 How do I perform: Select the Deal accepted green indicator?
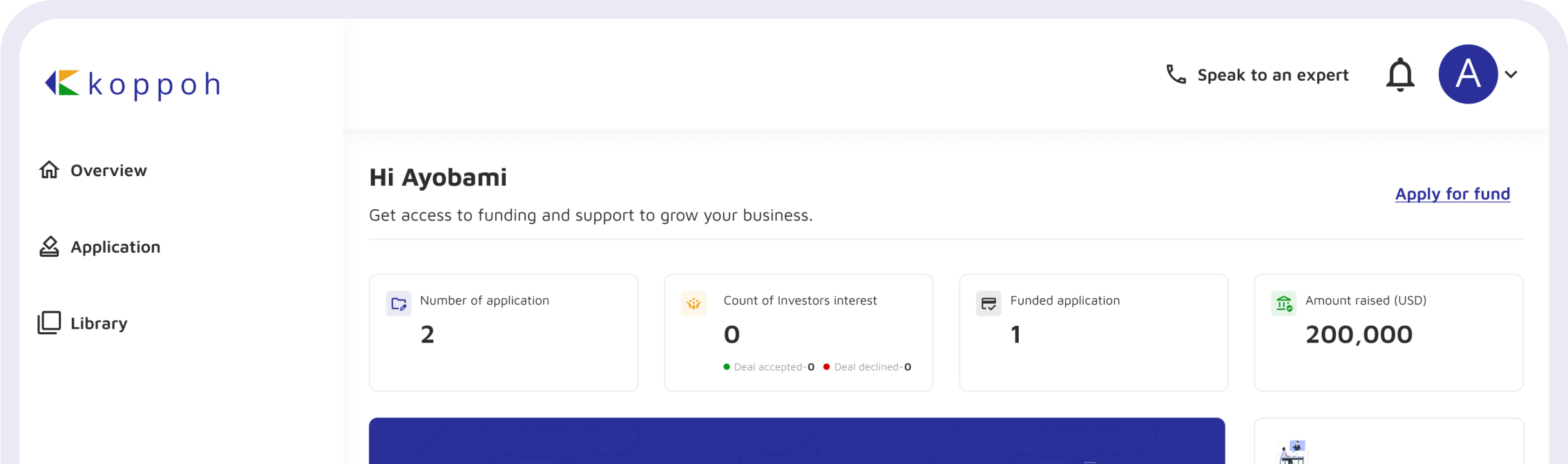tap(727, 367)
